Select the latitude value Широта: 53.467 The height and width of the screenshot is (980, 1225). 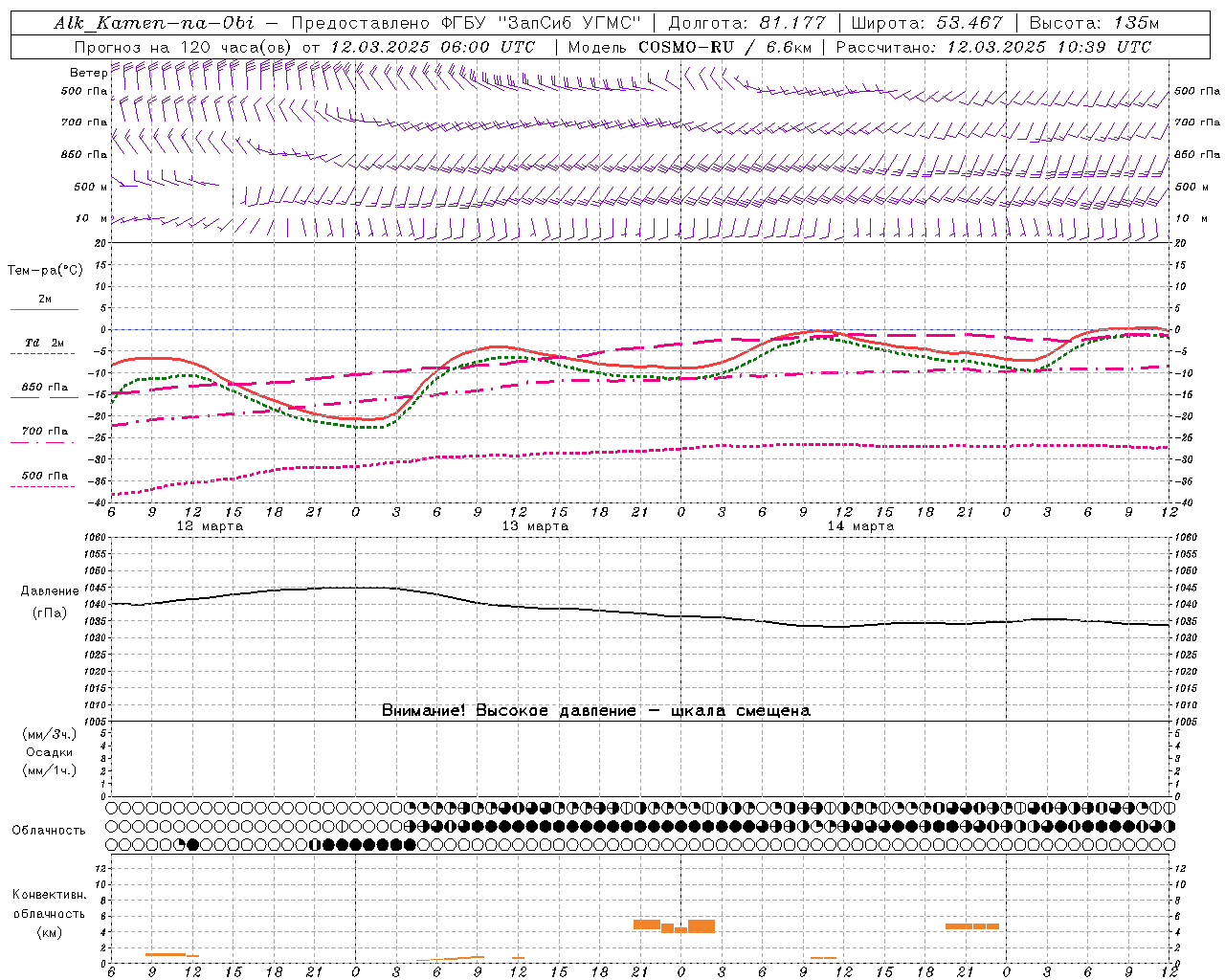[x=926, y=23]
